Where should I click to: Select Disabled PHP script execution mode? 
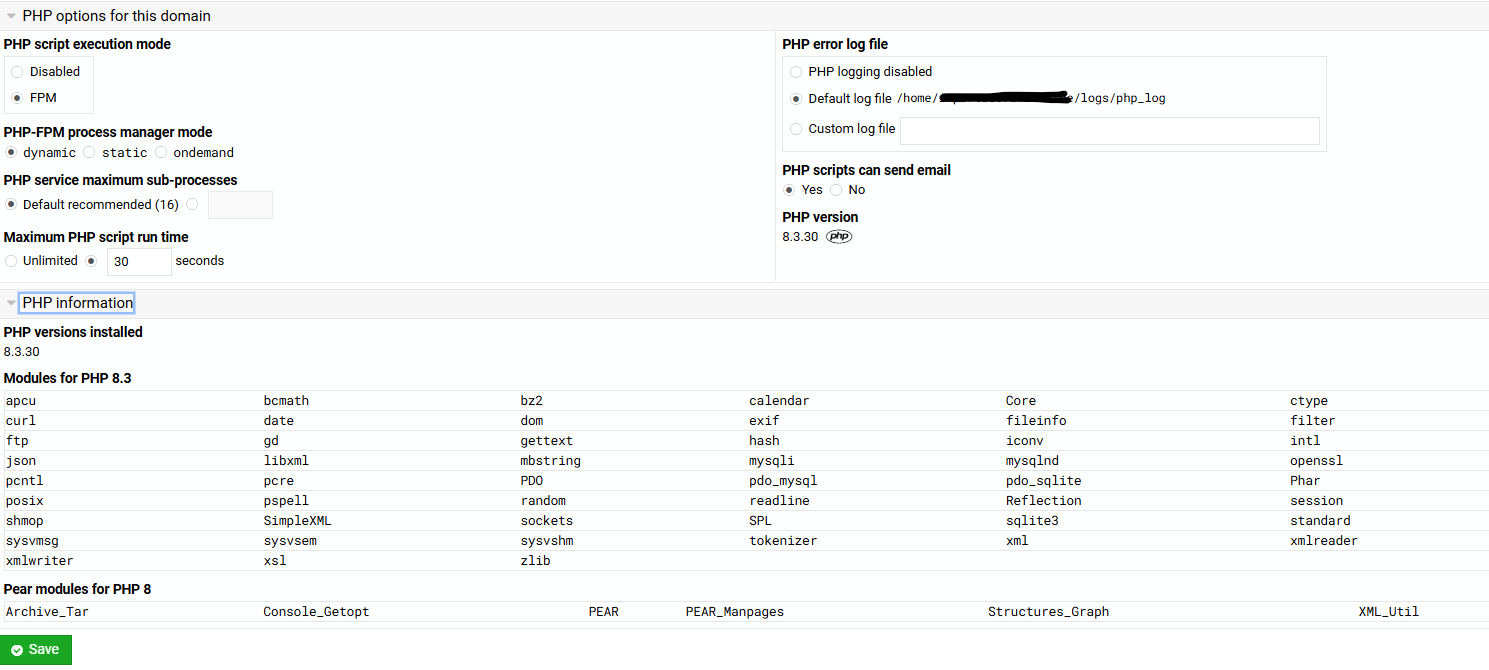pyautogui.click(x=17, y=72)
